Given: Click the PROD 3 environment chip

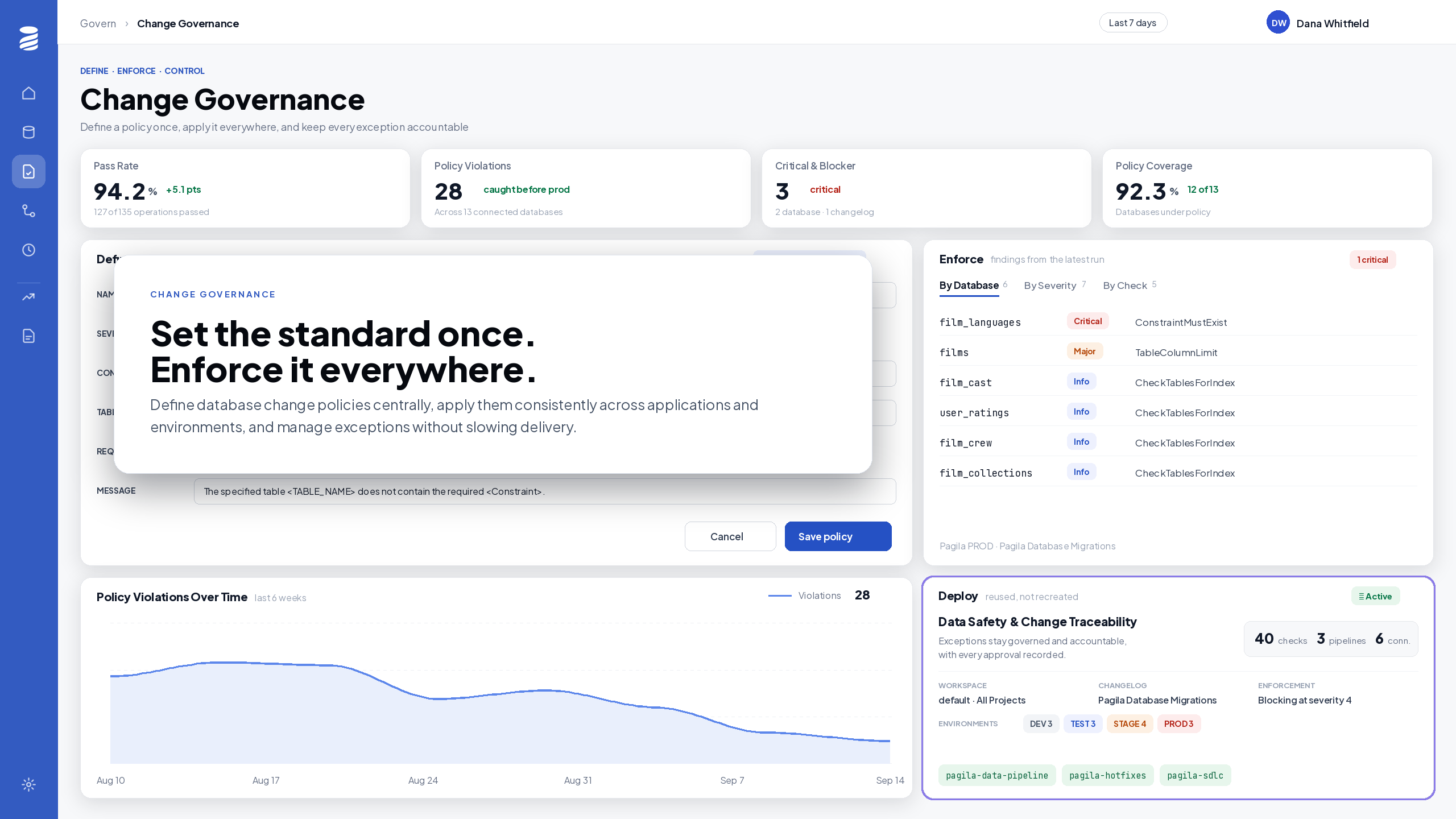Looking at the screenshot, I should pyautogui.click(x=1178, y=723).
